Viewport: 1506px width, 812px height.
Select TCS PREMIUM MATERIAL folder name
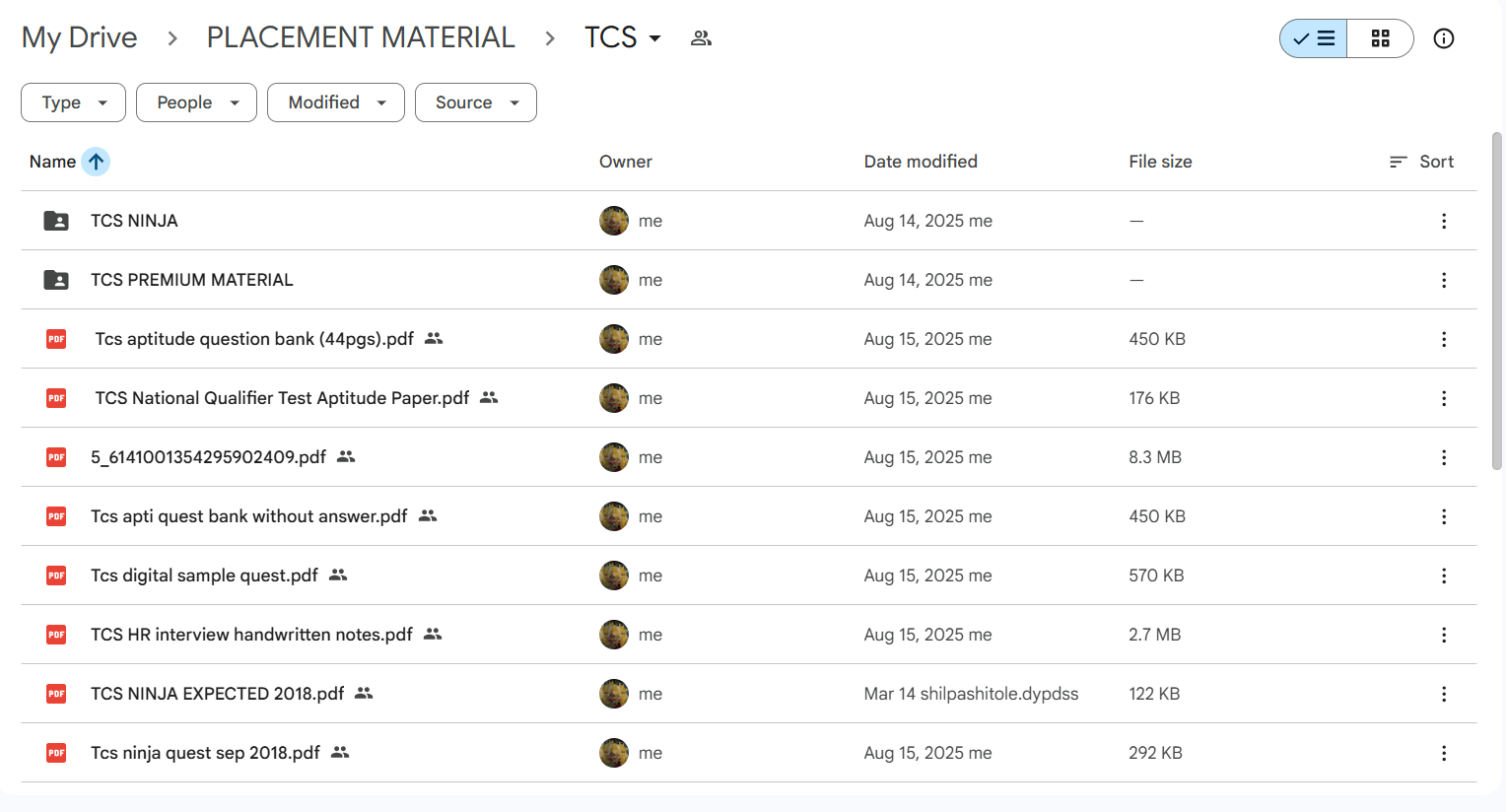192,280
